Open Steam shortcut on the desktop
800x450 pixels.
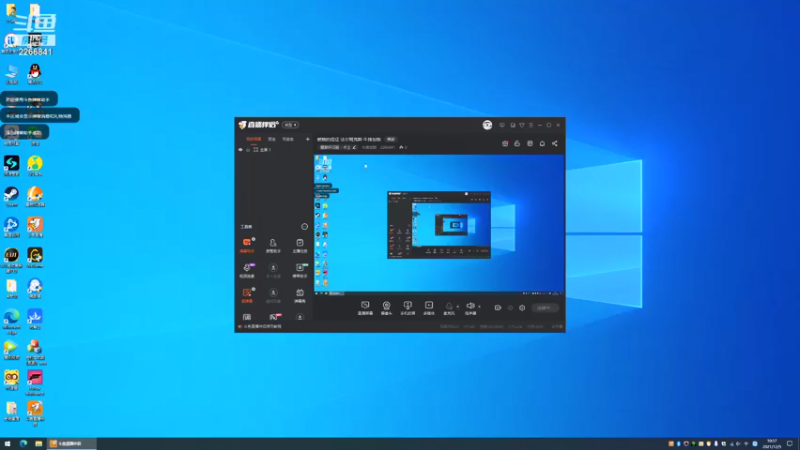pyautogui.click(x=11, y=197)
